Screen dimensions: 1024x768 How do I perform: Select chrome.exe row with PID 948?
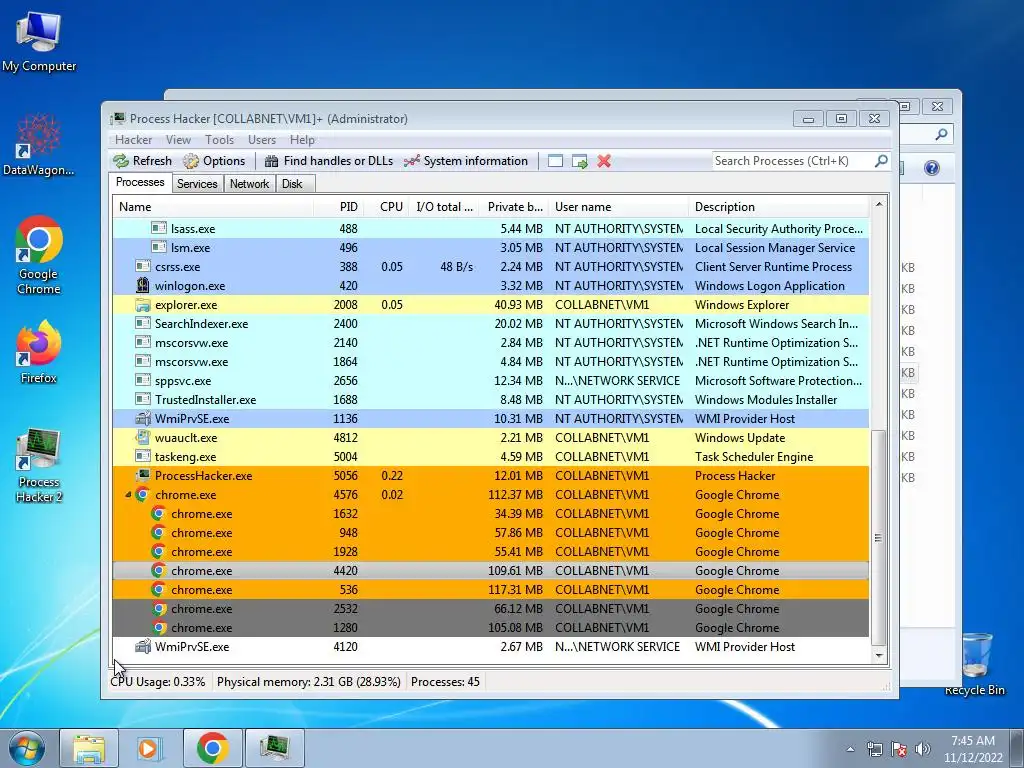pyautogui.click(x=490, y=533)
